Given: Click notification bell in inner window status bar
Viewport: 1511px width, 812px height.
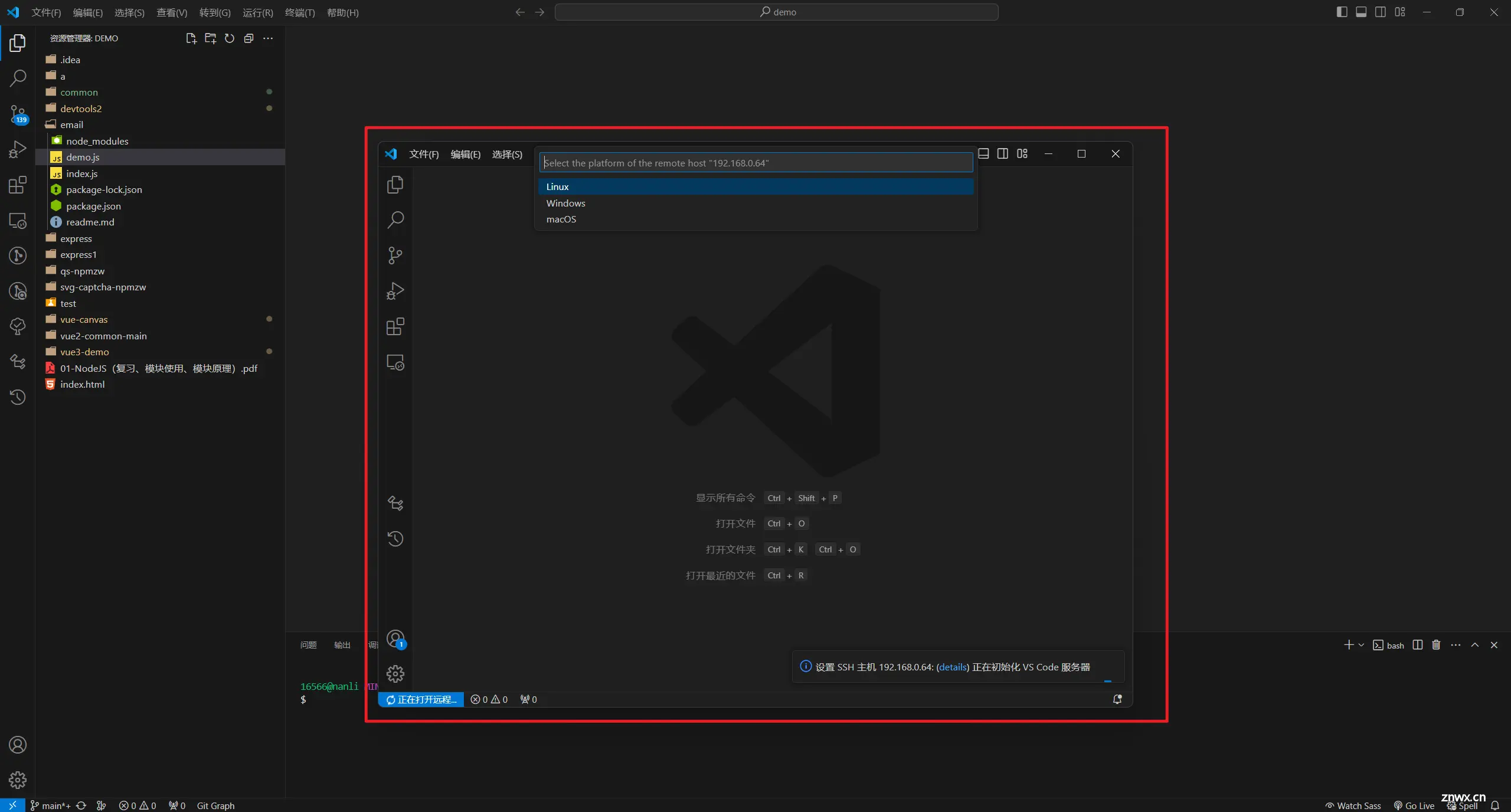Looking at the screenshot, I should (x=1117, y=699).
